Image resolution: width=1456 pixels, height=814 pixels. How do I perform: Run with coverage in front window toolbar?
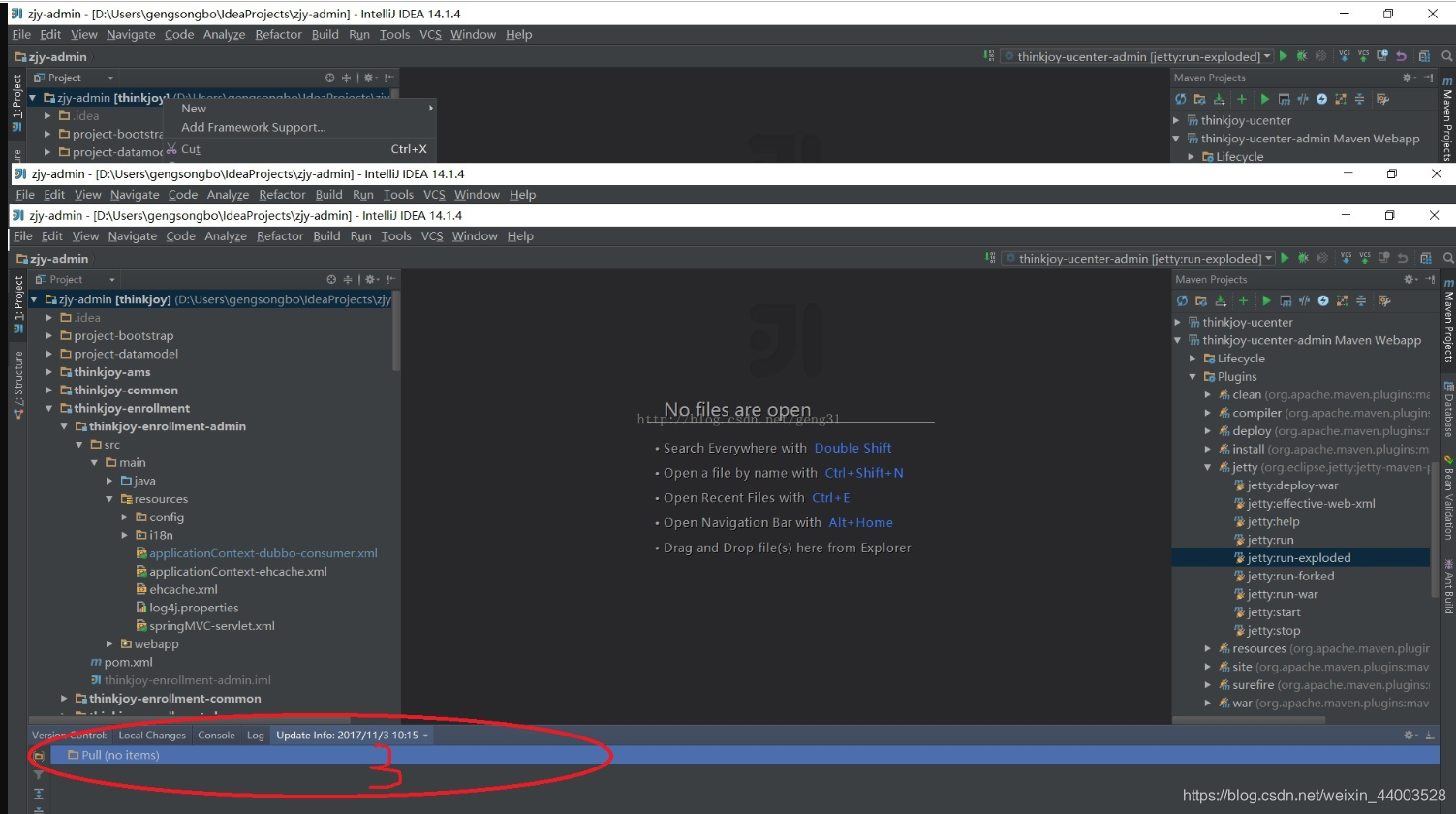[1322, 258]
